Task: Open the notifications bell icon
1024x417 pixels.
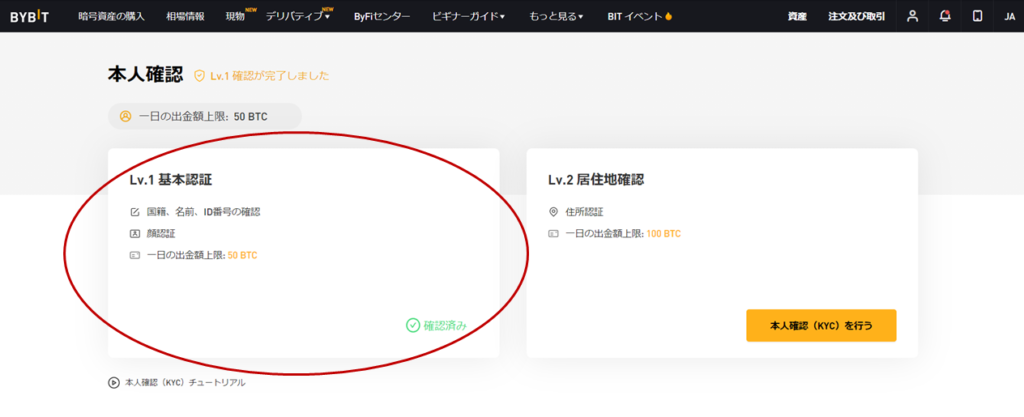Action: coord(945,16)
